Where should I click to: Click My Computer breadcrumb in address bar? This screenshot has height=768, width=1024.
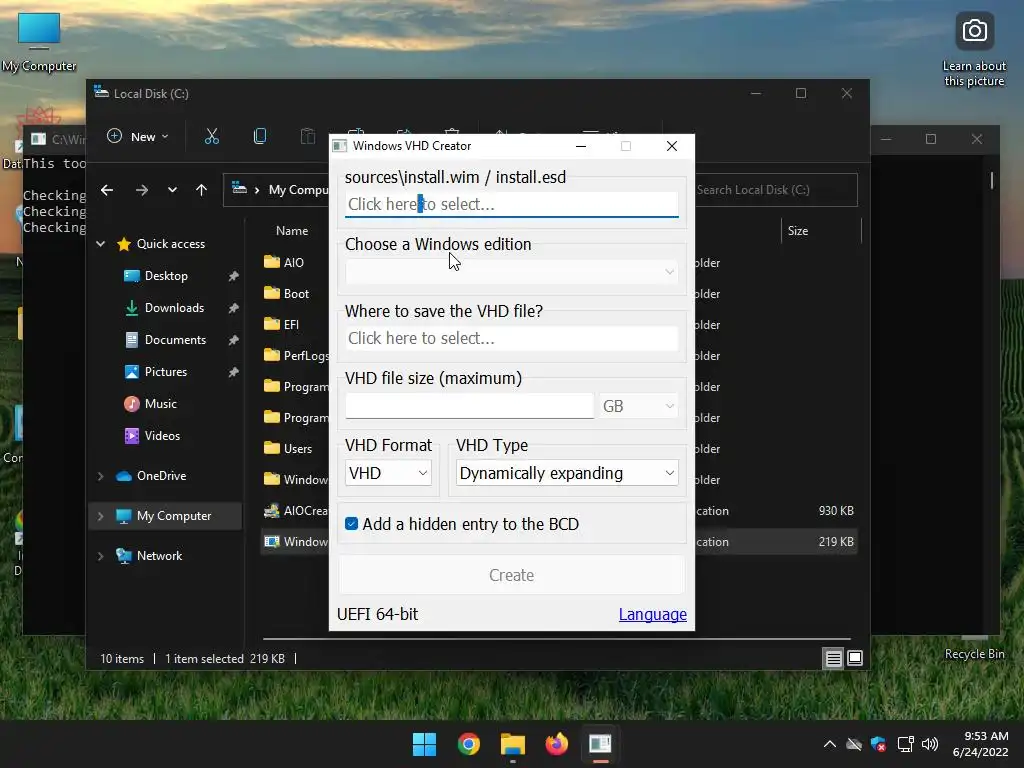[x=298, y=190]
